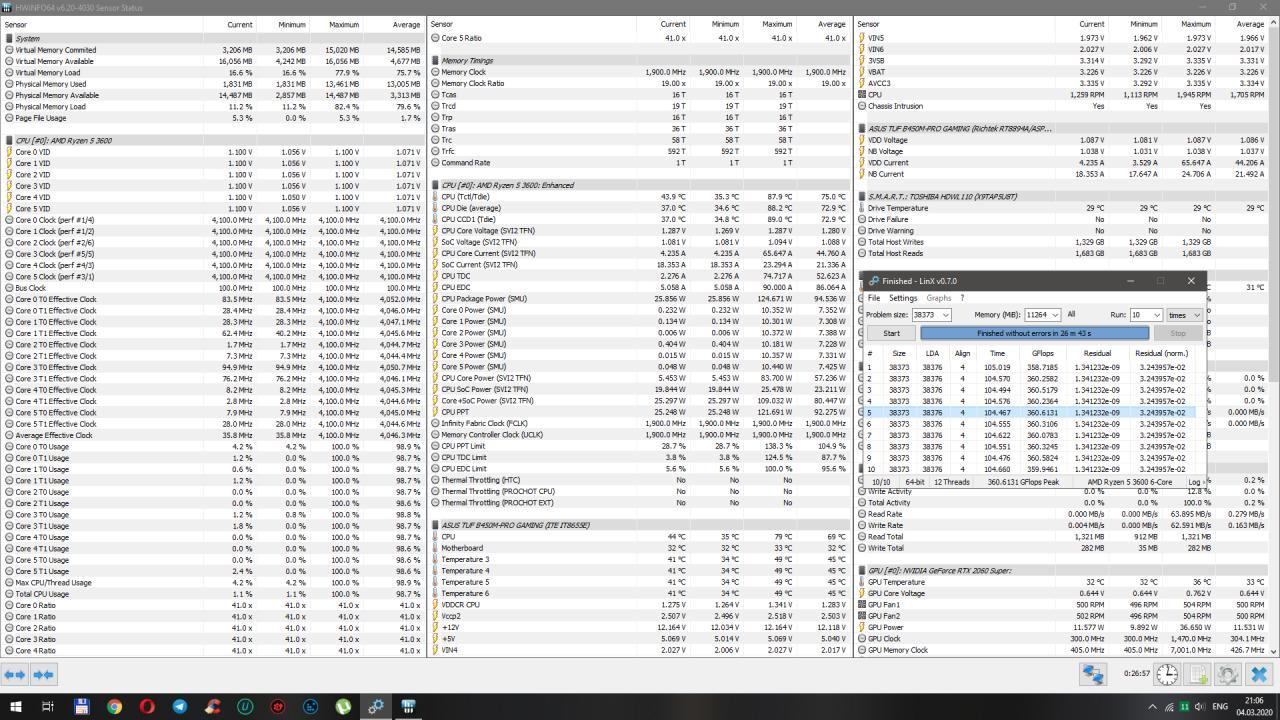Image resolution: width=1280 pixels, height=720 pixels.
Task: Select the 'GPU Core Voltage' sensor row
Action: coord(1062,593)
